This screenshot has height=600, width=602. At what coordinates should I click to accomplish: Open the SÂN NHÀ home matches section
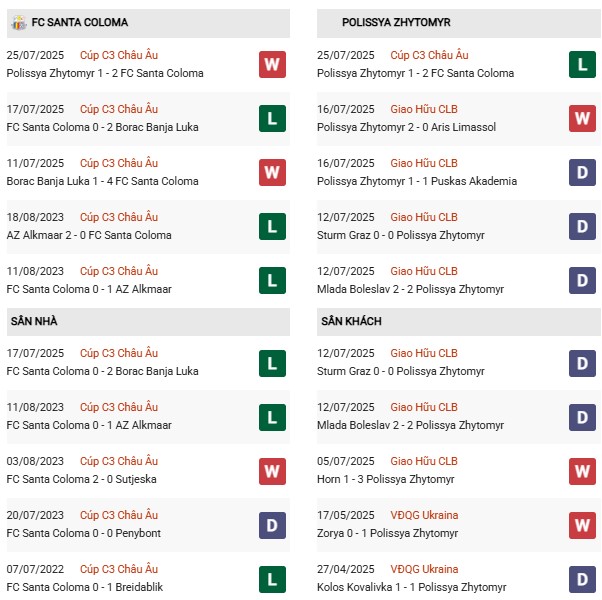pos(33,321)
